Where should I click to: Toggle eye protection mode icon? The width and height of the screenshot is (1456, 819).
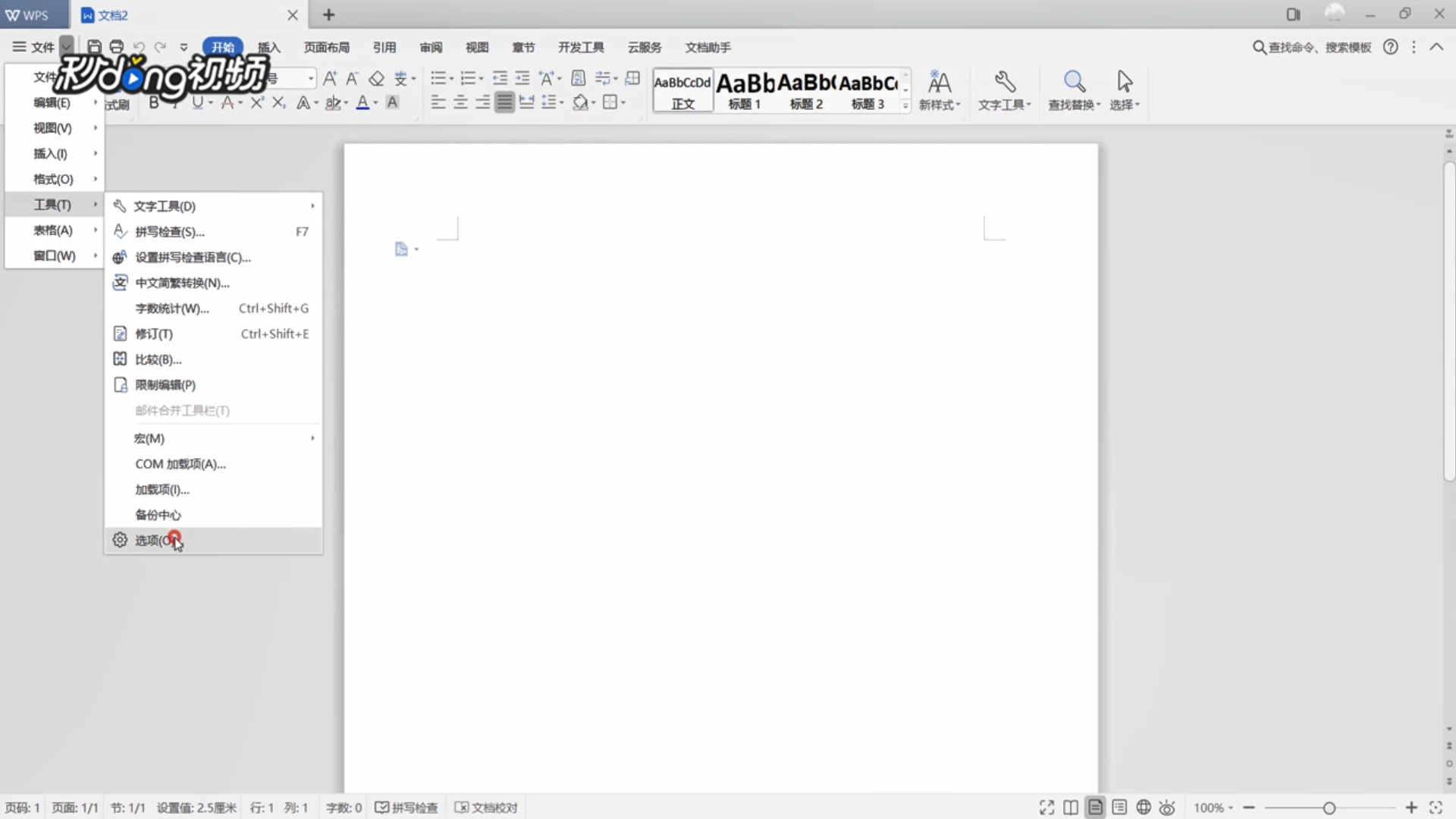coord(1167,808)
